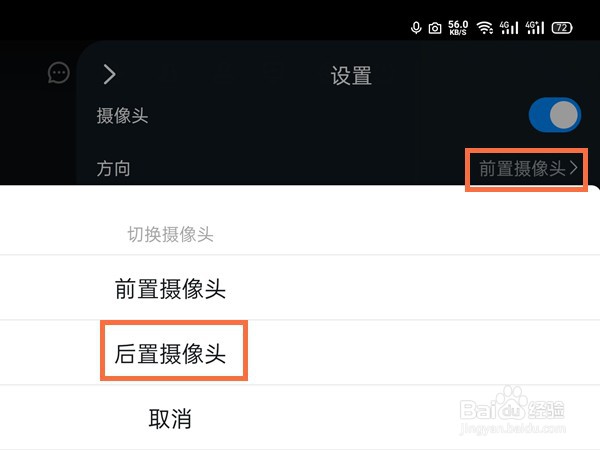Tap the back chevron beside 设置

tap(109, 74)
